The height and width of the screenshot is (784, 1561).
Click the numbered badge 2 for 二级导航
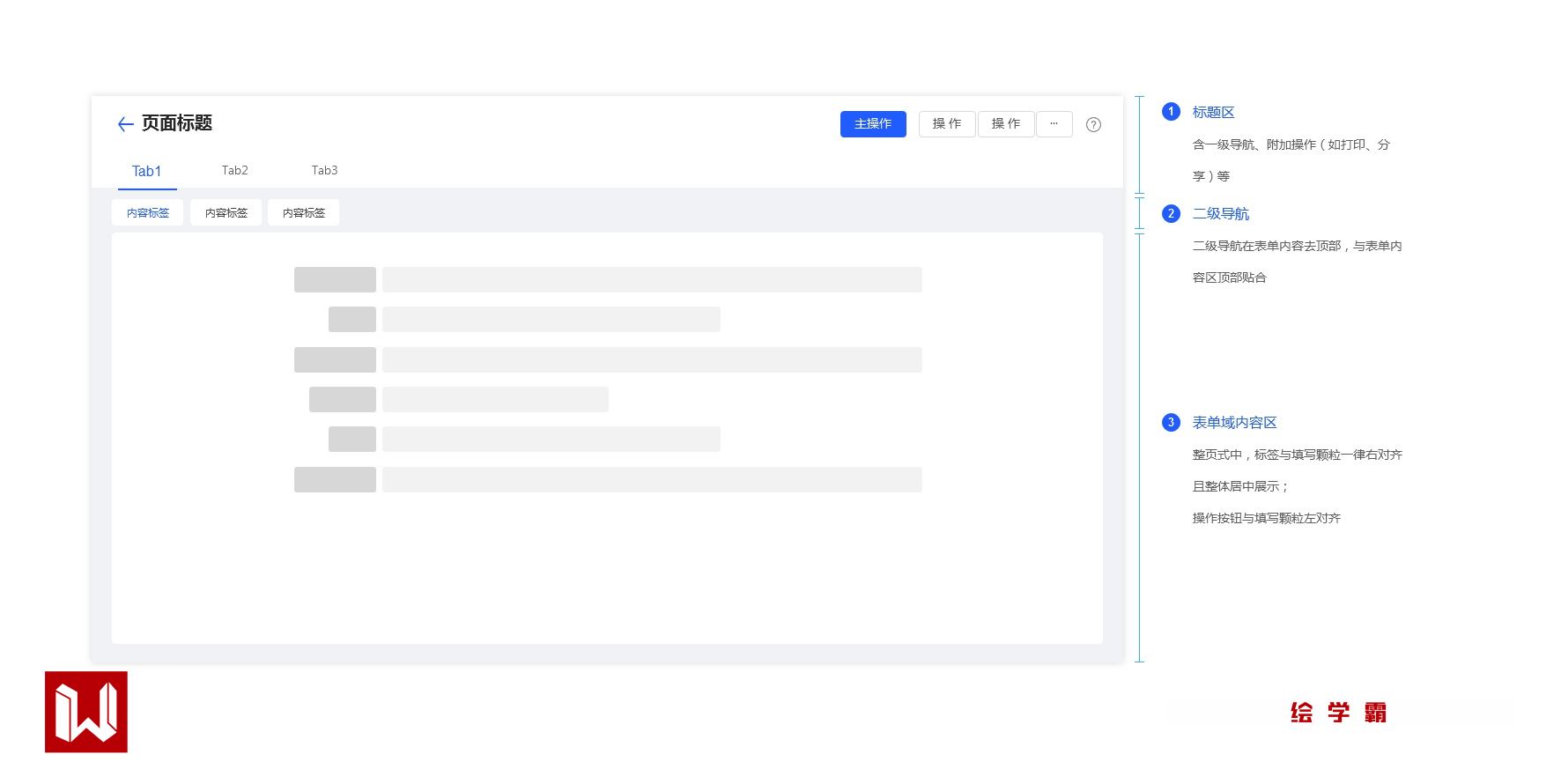[1171, 214]
